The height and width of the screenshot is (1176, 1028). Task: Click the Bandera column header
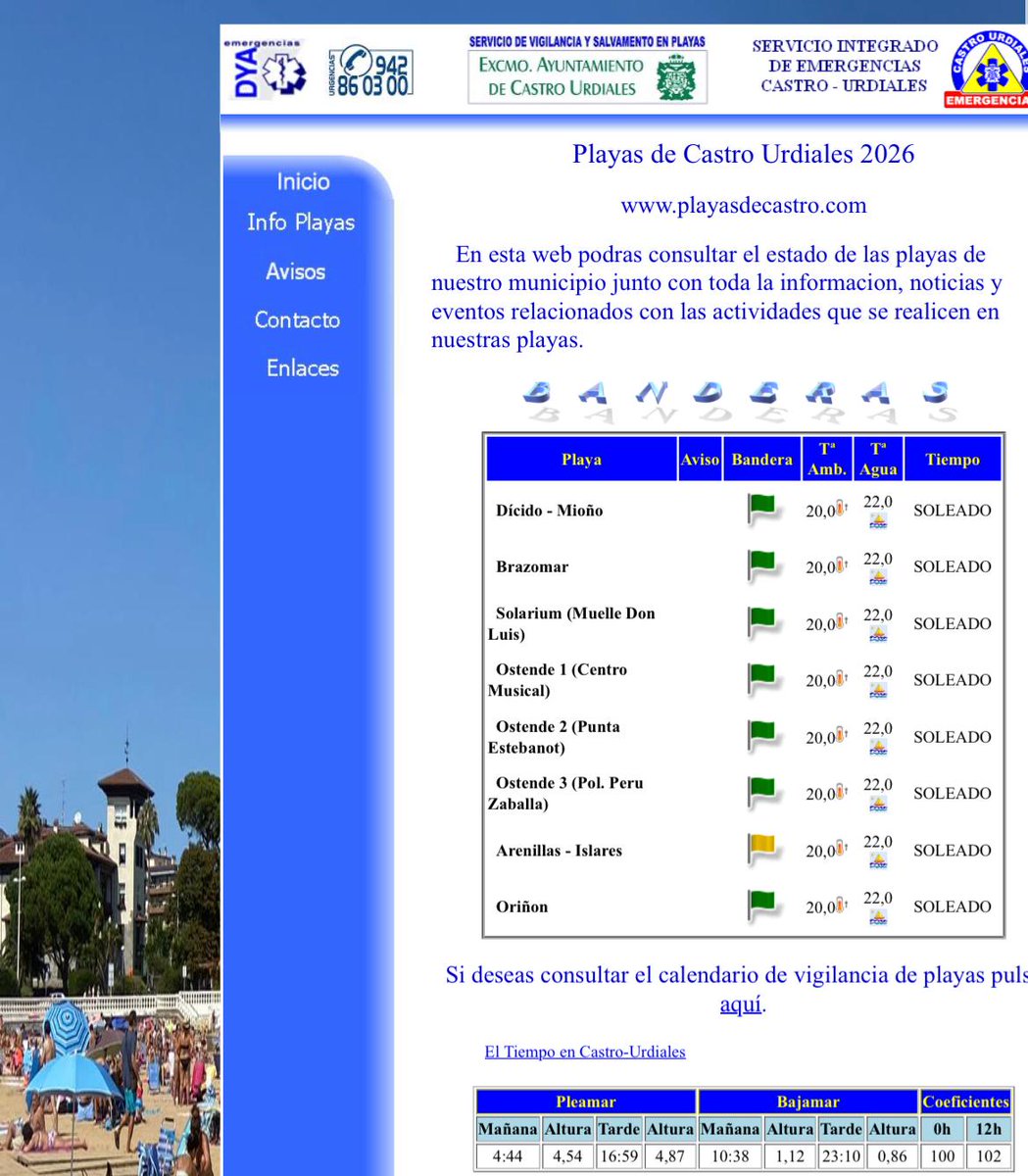[x=761, y=459]
